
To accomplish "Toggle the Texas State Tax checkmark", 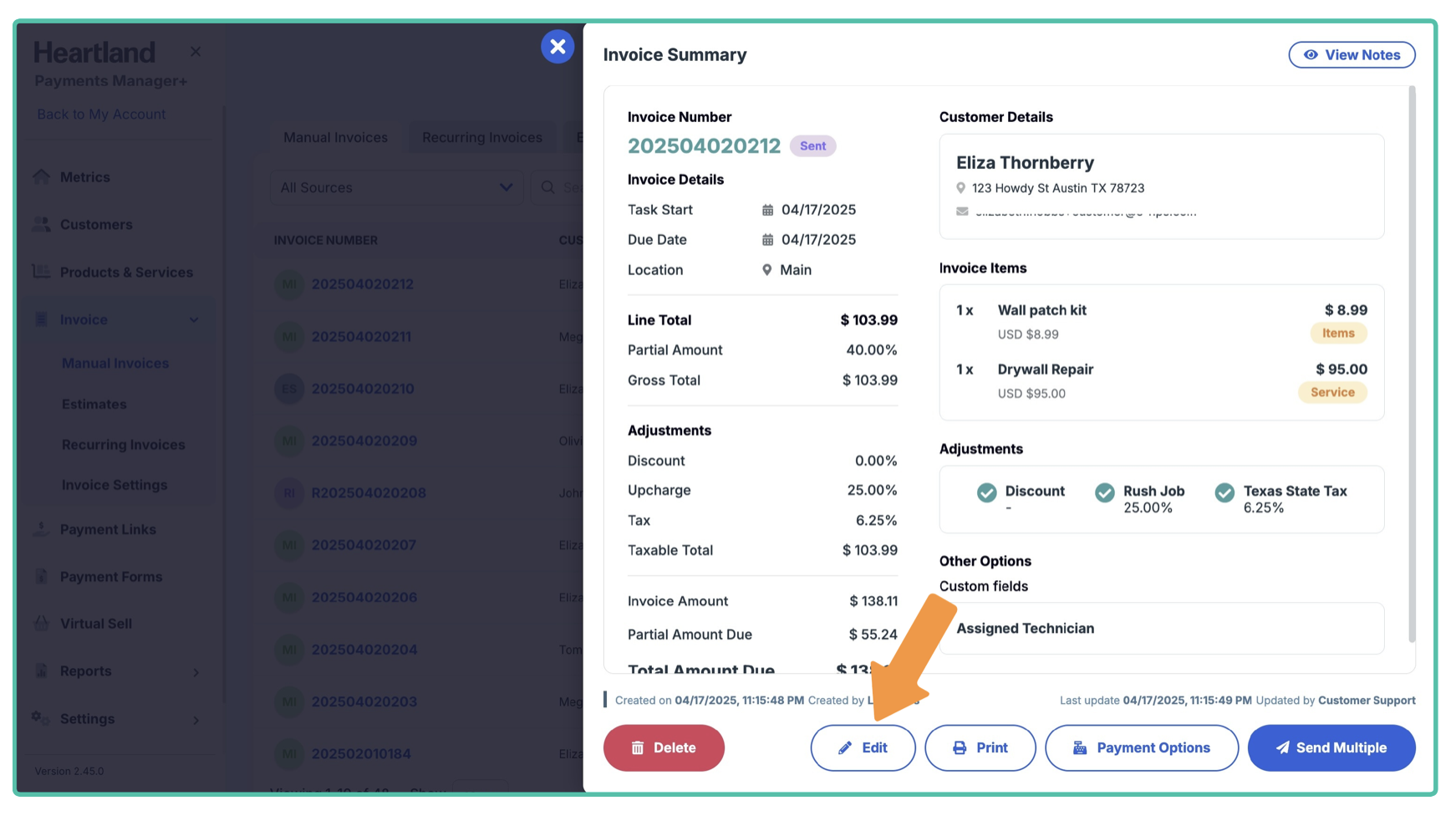I will [1224, 492].
